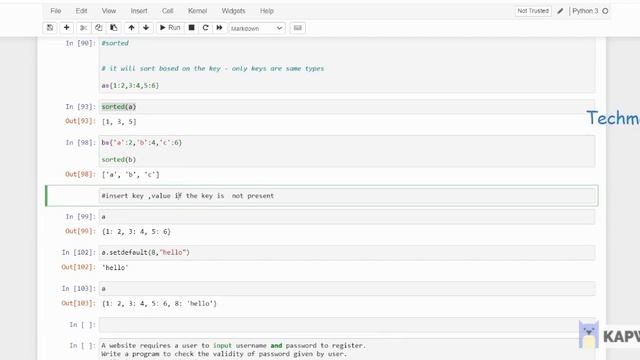
Task: Click the In [93] prompt label
Action: pyautogui.click(x=80, y=107)
